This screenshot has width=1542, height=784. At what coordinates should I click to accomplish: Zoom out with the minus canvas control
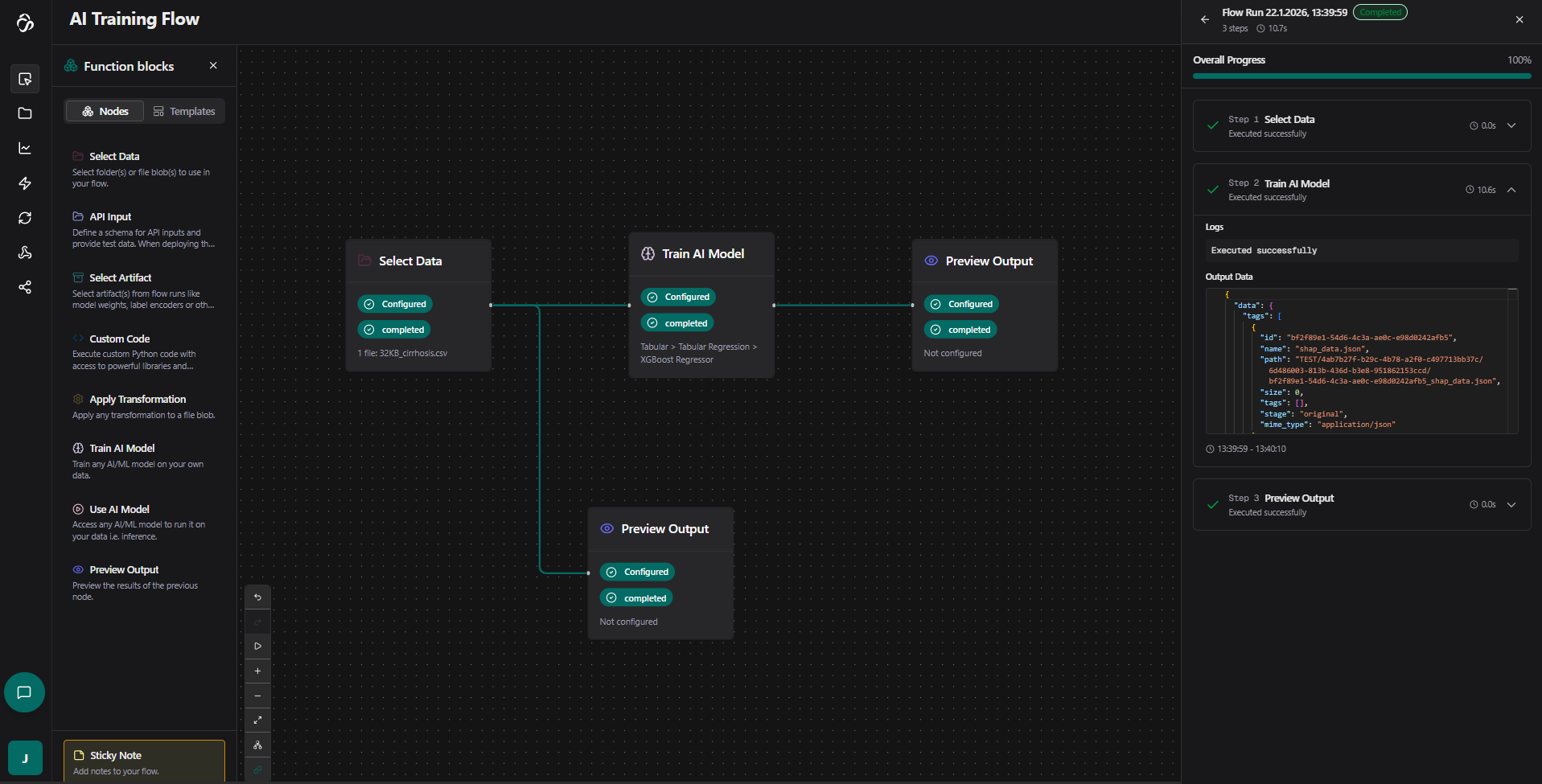click(x=257, y=696)
